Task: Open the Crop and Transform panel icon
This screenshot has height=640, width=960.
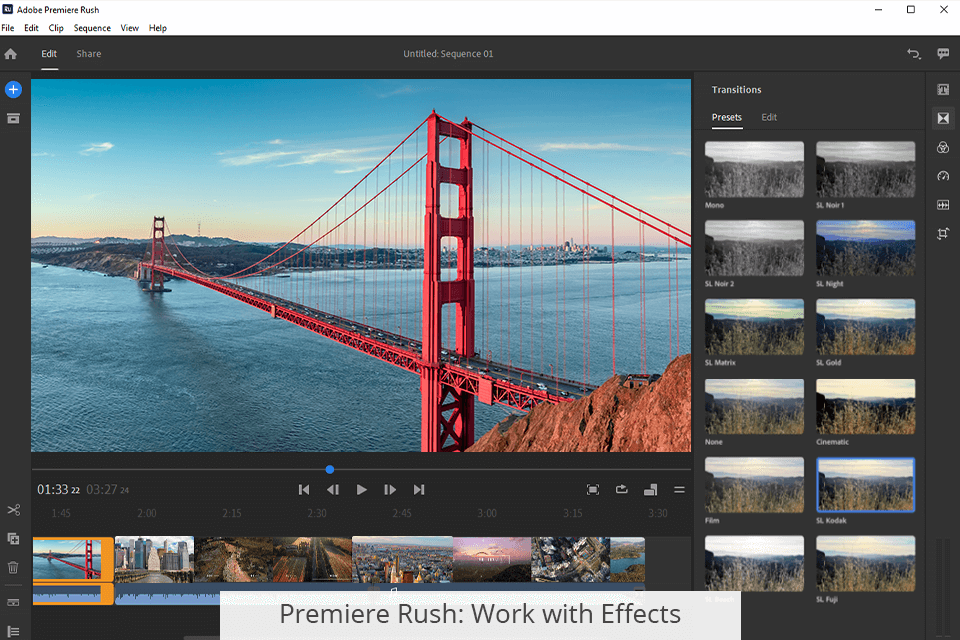Action: (x=943, y=234)
